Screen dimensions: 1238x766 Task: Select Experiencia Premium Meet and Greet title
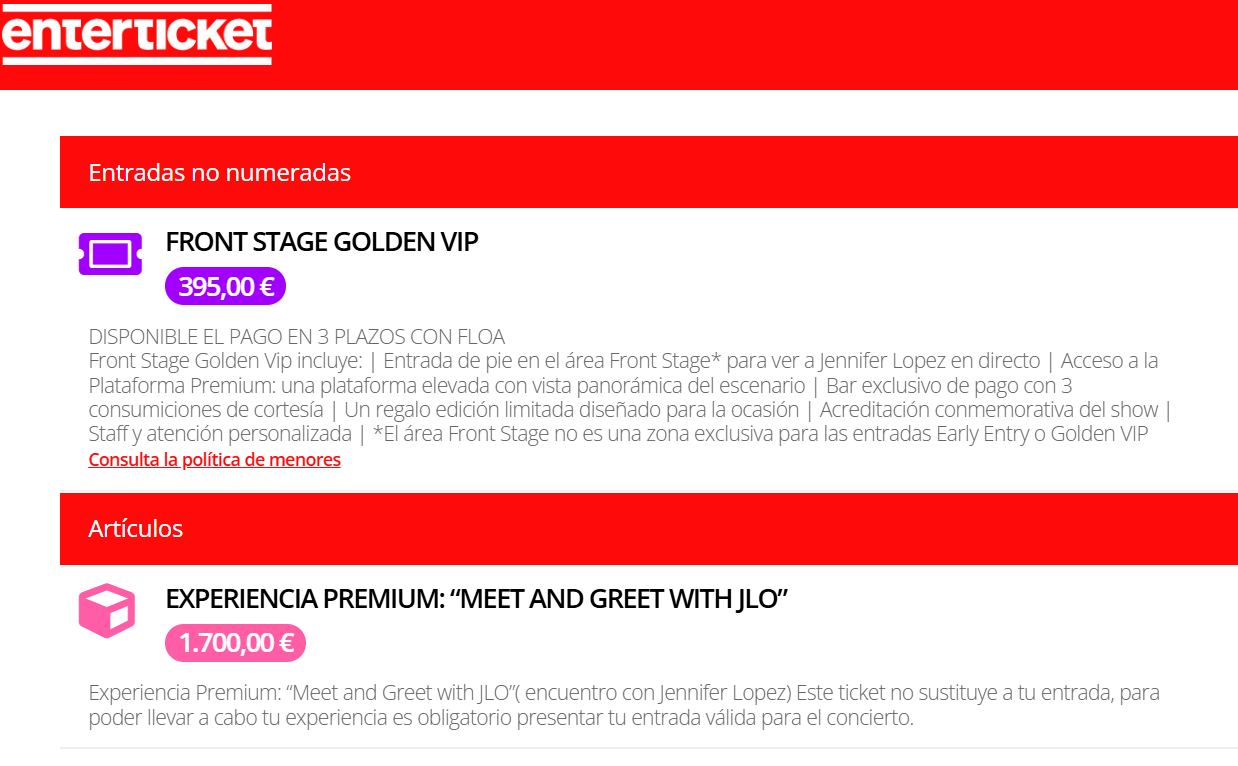(x=478, y=599)
